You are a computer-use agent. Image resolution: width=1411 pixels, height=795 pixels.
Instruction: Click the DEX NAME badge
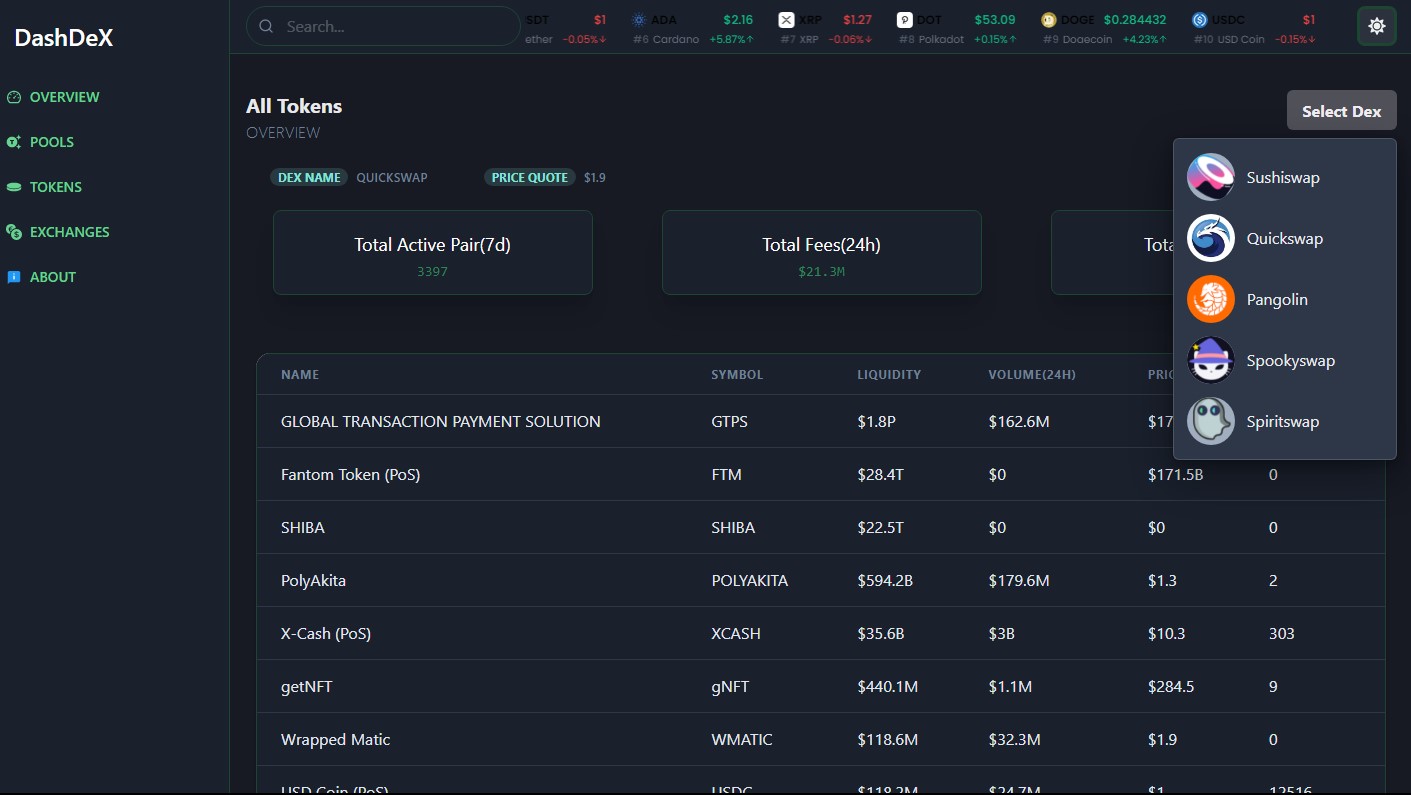point(309,177)
